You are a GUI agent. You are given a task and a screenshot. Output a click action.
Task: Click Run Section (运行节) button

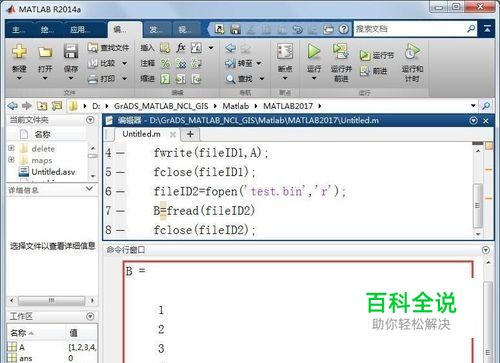coord(377,55)
